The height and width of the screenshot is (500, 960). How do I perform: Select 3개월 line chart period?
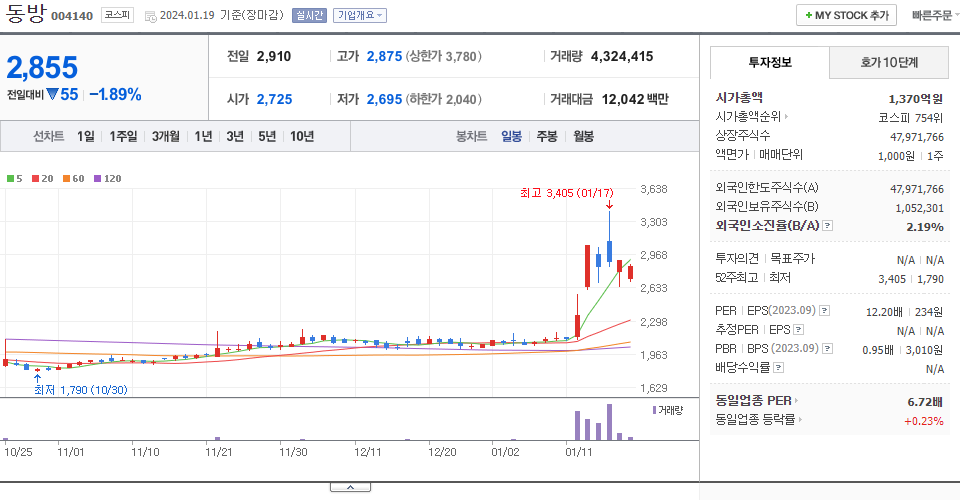click(x=166, y=136)
